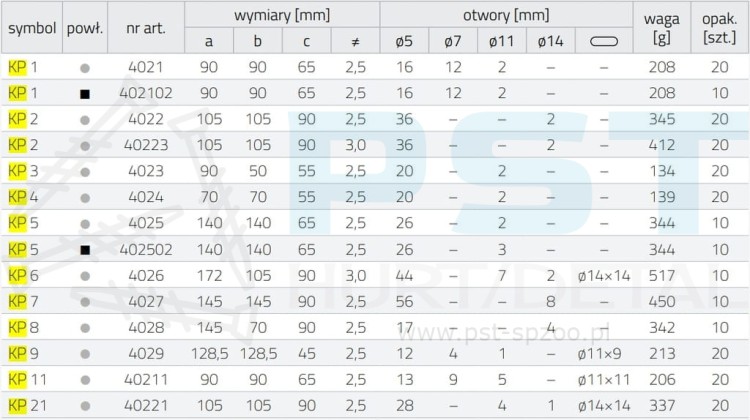Click the black square in article 402102 row
This screenshot has height=420, width=750.
(x=85, y=93)
